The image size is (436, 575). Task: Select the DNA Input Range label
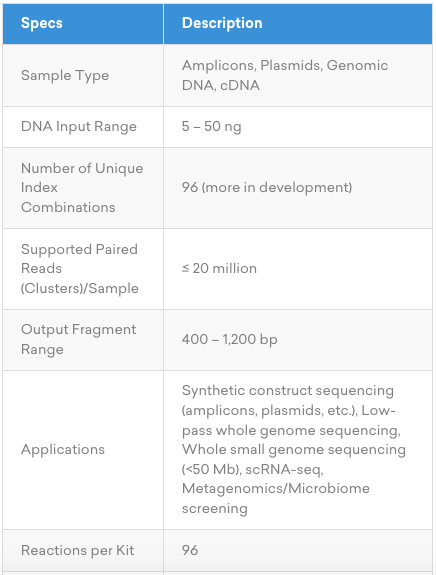pos(79,127)
